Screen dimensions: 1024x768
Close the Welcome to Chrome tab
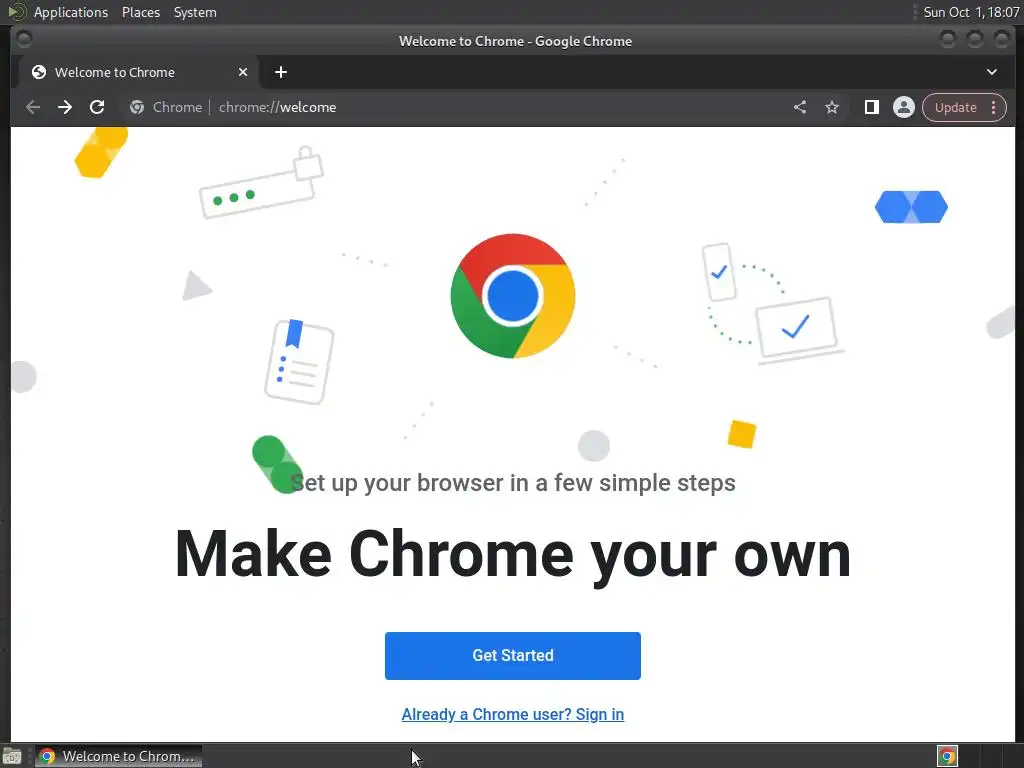(243, 72)
